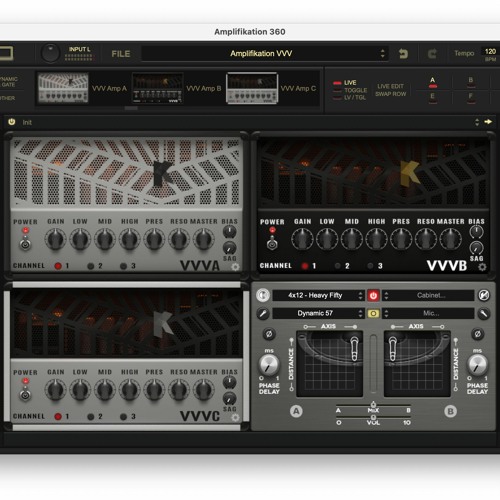Screen dimensions: 500x500
Task: Click the redo arrow icon beside Tempo
Action: click(432, 54)
